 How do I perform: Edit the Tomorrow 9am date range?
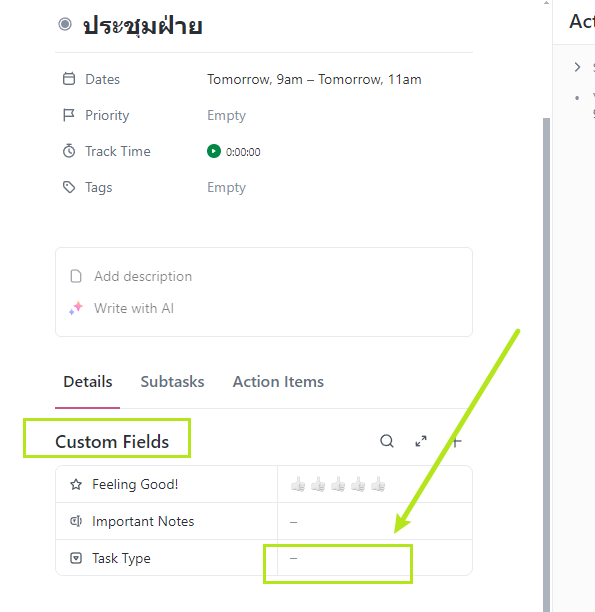[314, 79]
